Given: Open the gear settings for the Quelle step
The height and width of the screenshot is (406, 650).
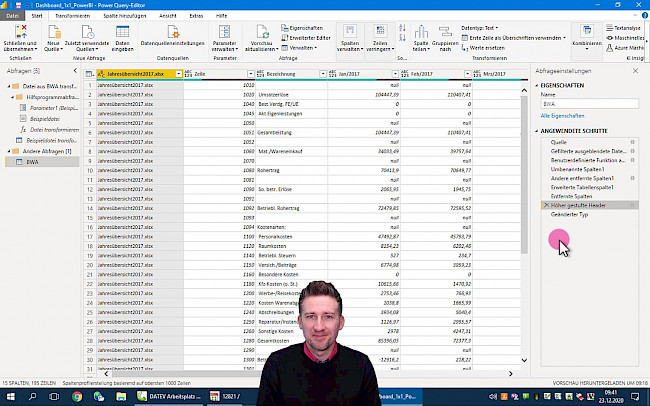Looking at the screenshot, I should coord(632,142).
